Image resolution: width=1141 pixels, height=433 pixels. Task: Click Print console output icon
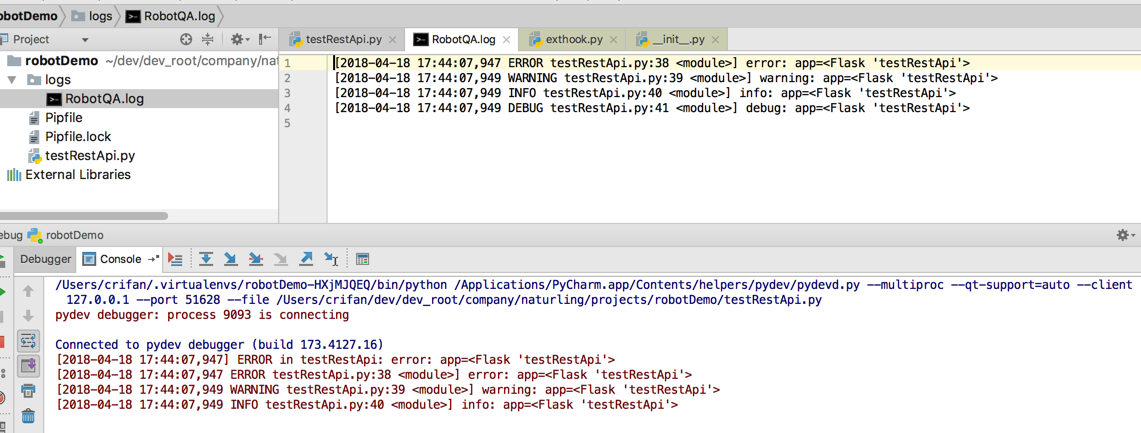click(x=28, y=391)
